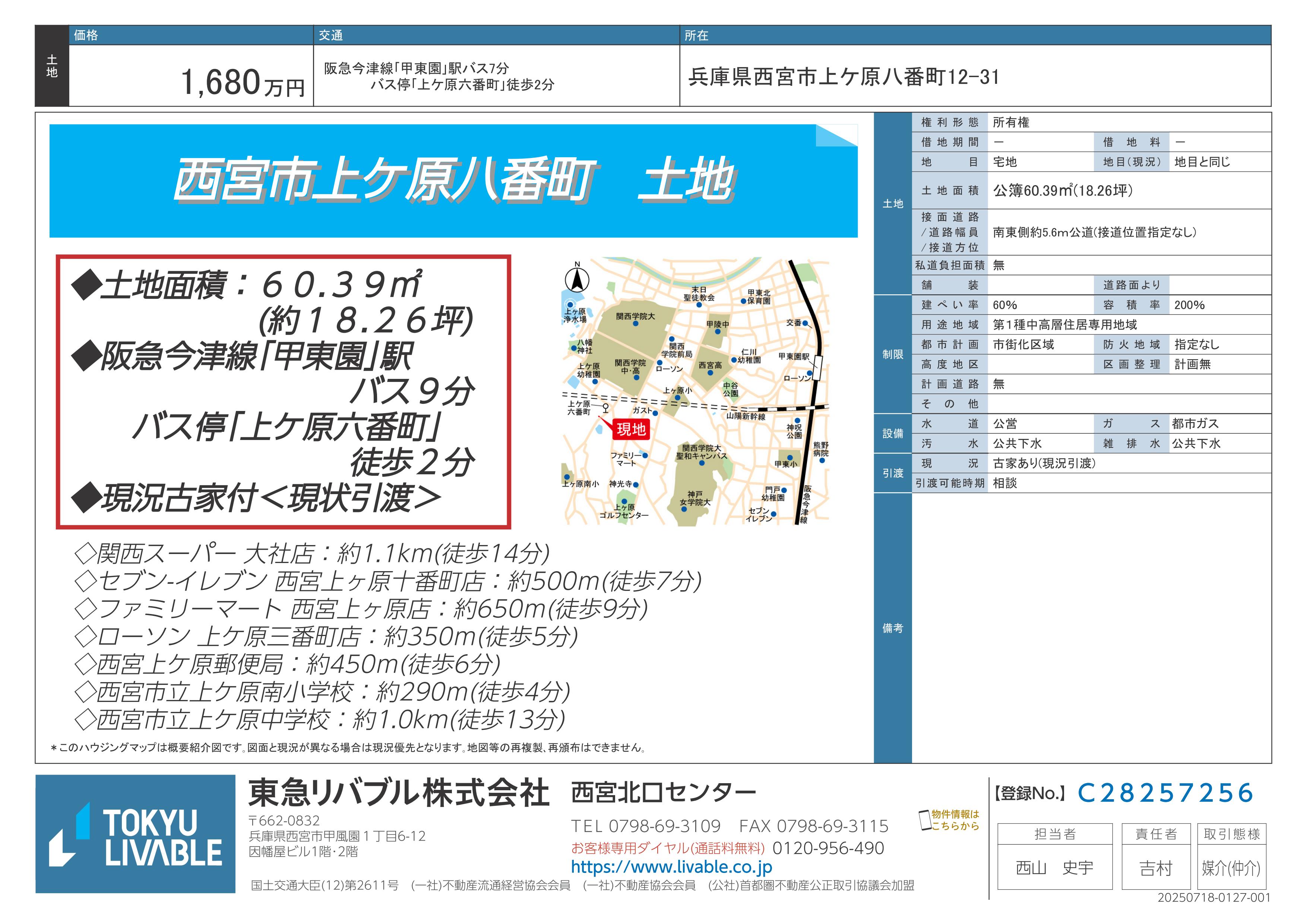Click the registration number C28257256
The width and height of the screenshot is (1307, 924).
tap(1165, 793)
